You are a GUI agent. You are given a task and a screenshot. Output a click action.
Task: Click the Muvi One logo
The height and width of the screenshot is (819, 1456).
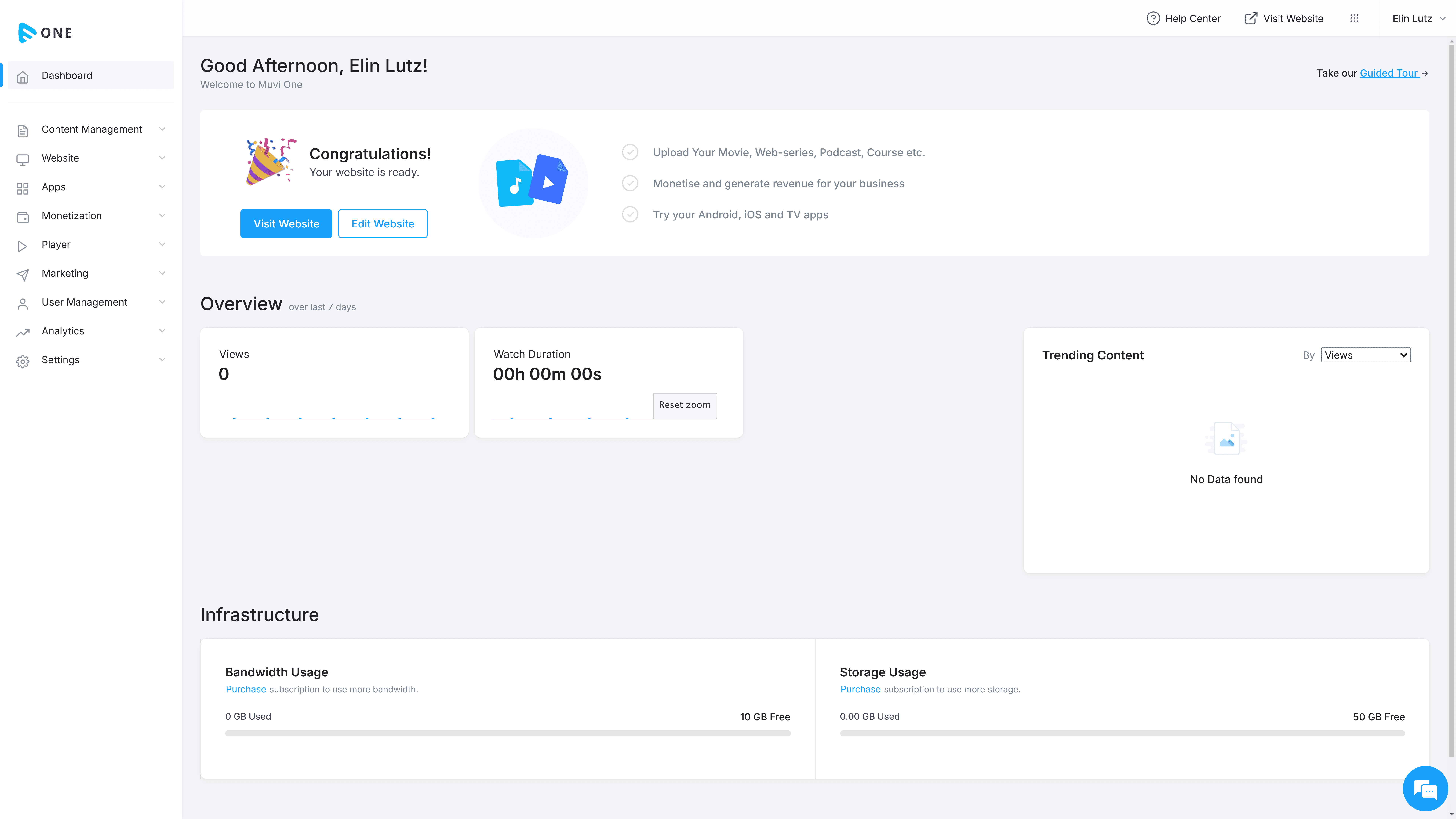(x=45, y=33)
